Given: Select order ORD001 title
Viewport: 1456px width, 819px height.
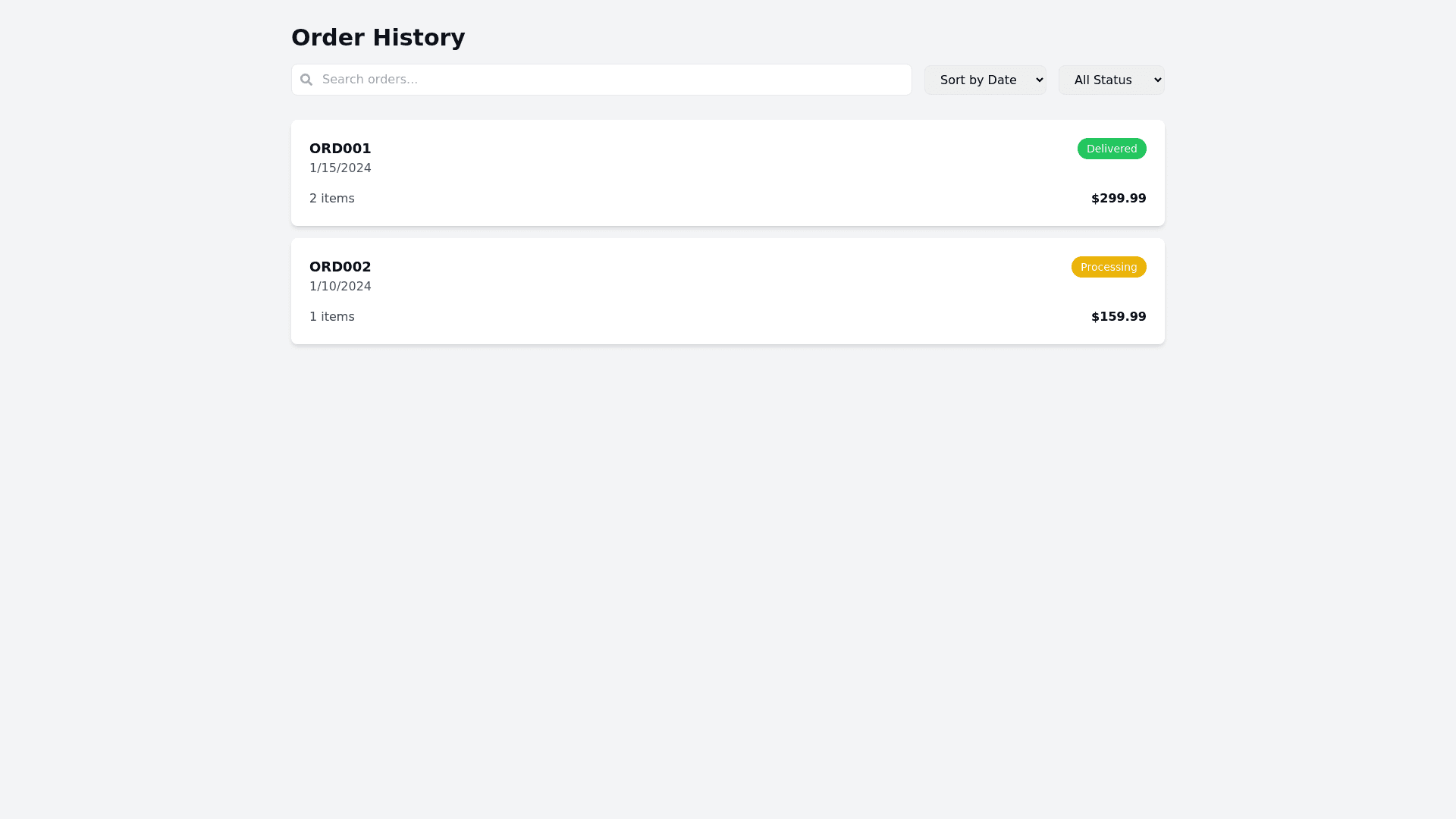Looking at the screenshot, I should 340,149.
